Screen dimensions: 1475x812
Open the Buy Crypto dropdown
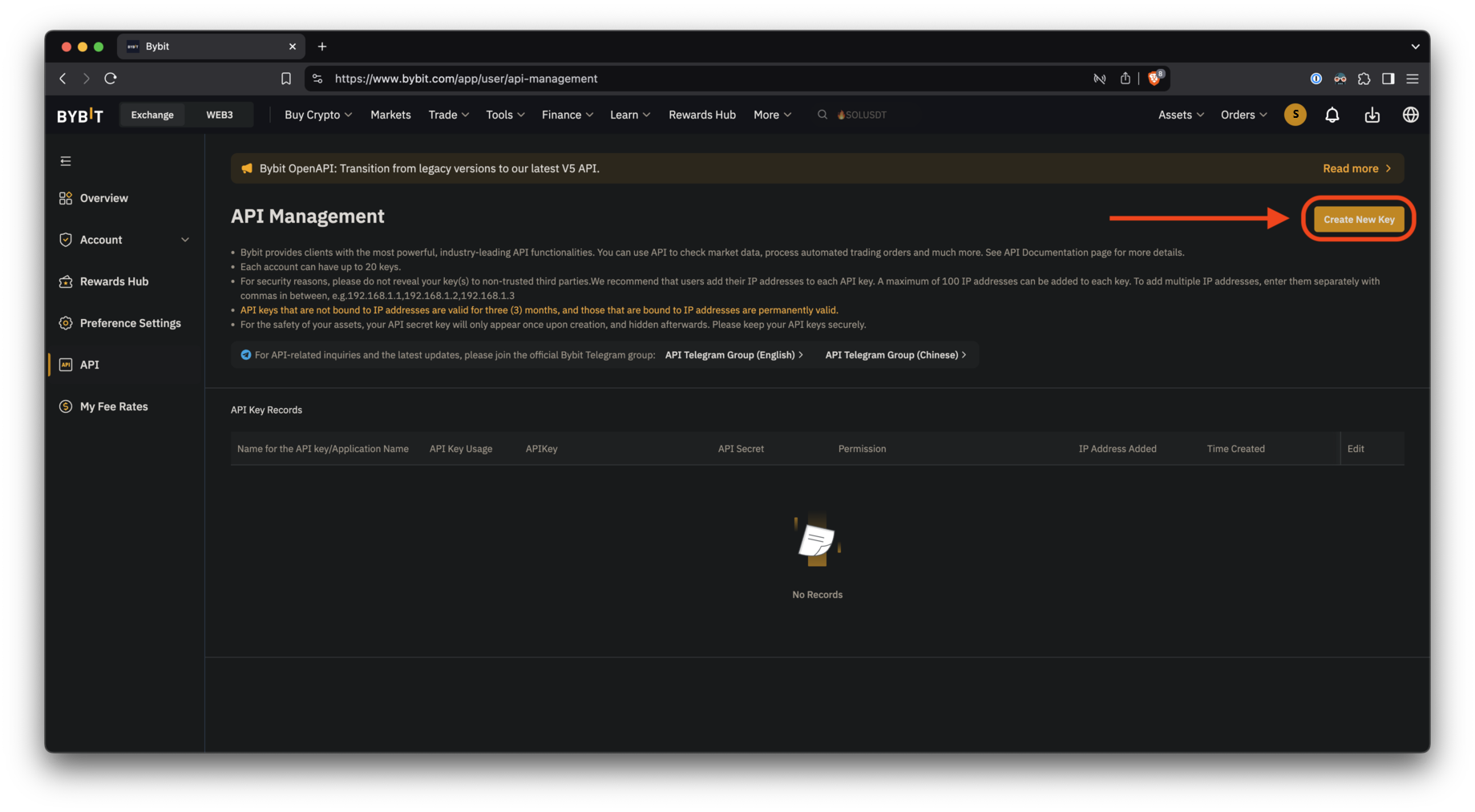[317, 115]
